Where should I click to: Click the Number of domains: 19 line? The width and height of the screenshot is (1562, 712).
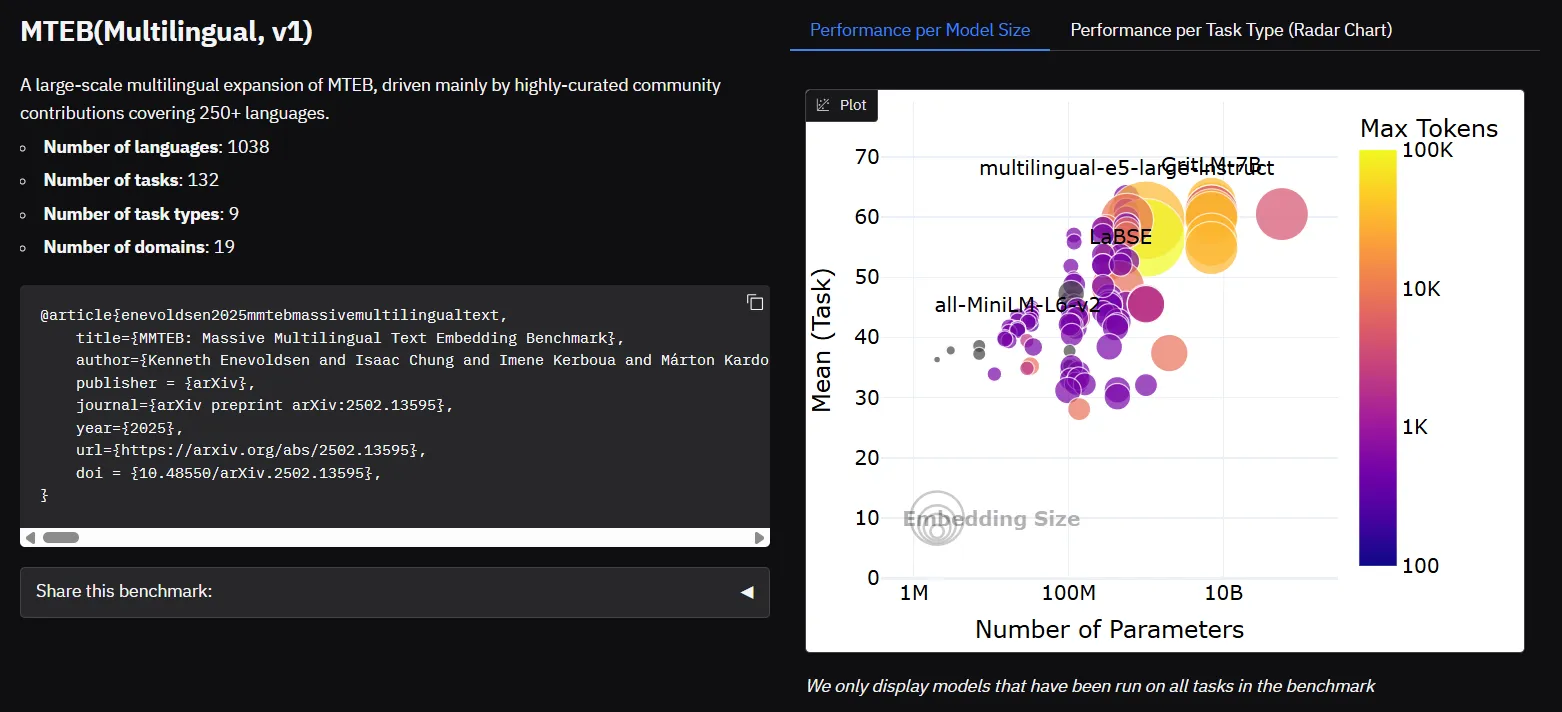tap(139, 247)
